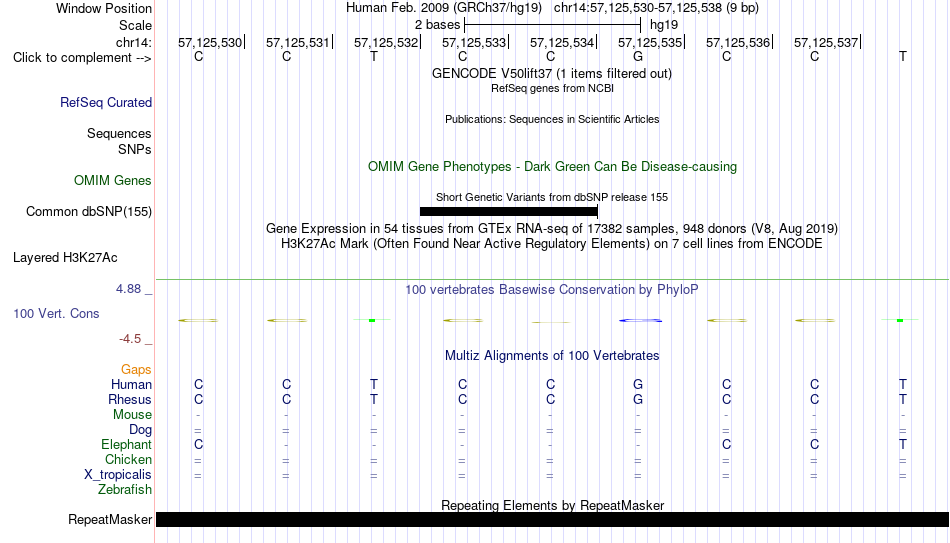Select the Human species label
The image size is (950, 543).
[131, 385]
